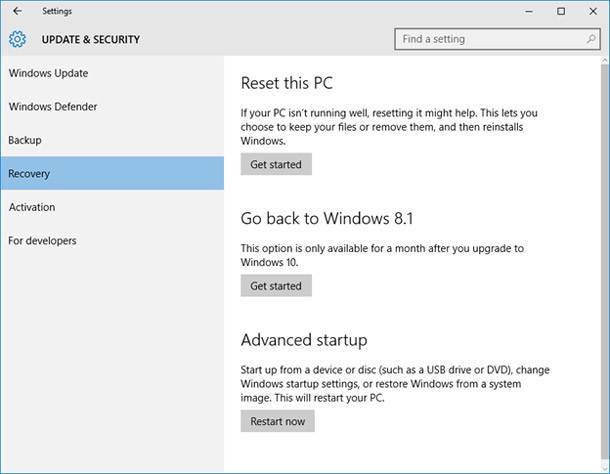This screenshot has width=610, height=474.
Task: Close the Settings window
Action: (x=593, y=11)
